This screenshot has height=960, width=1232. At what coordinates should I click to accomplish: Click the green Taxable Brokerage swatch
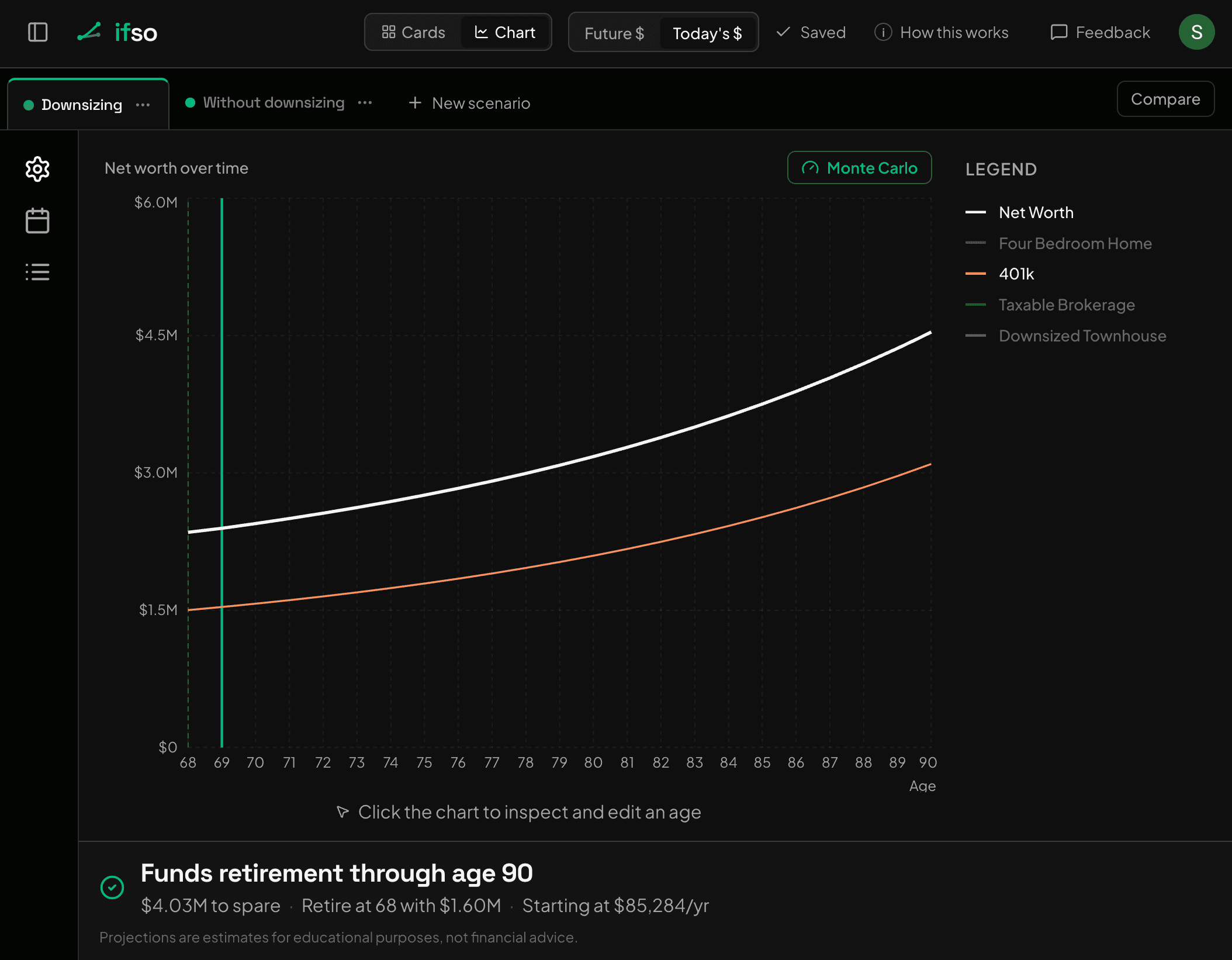coord(975,305)
